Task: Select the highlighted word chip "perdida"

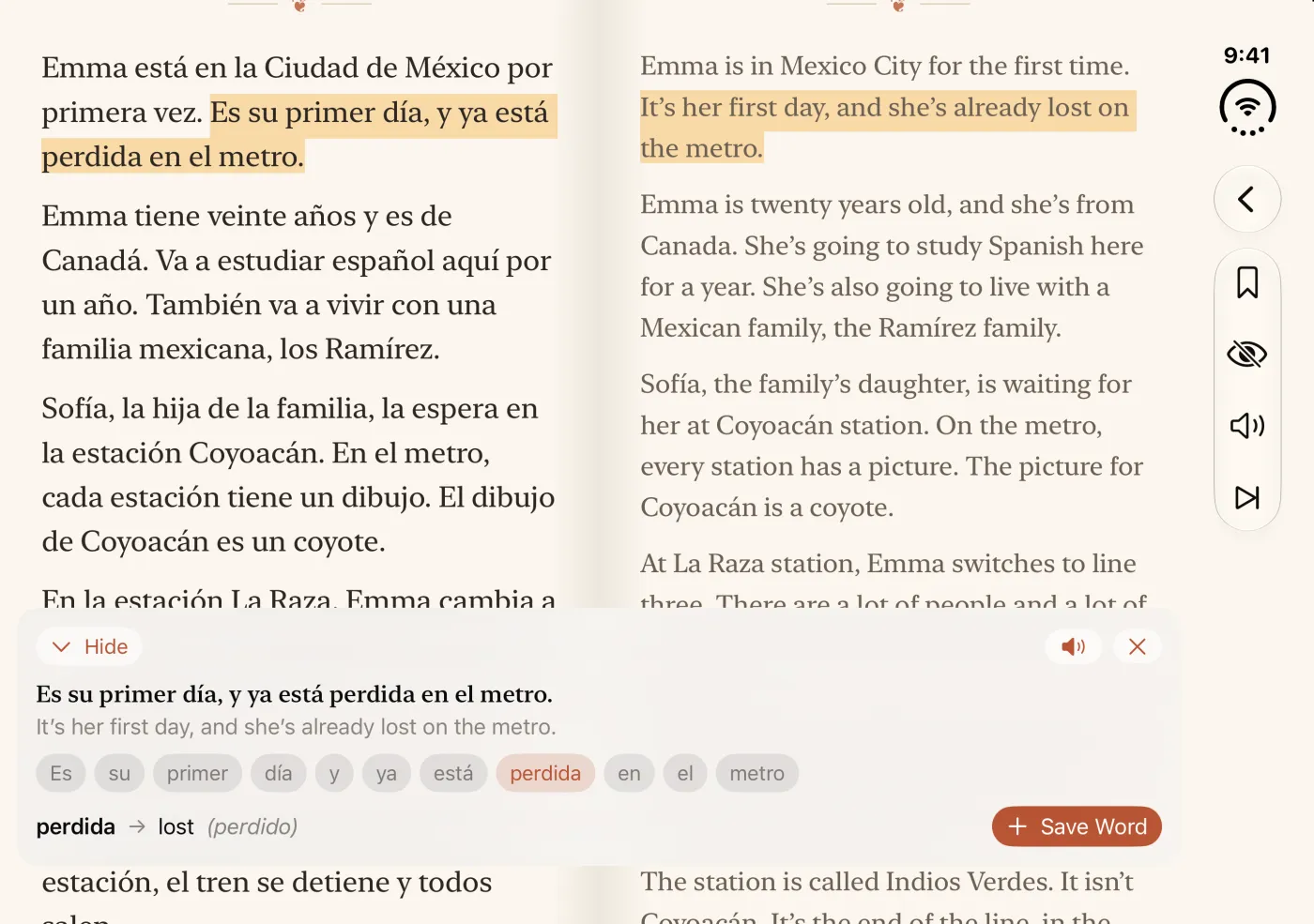Action: [545, 773]
